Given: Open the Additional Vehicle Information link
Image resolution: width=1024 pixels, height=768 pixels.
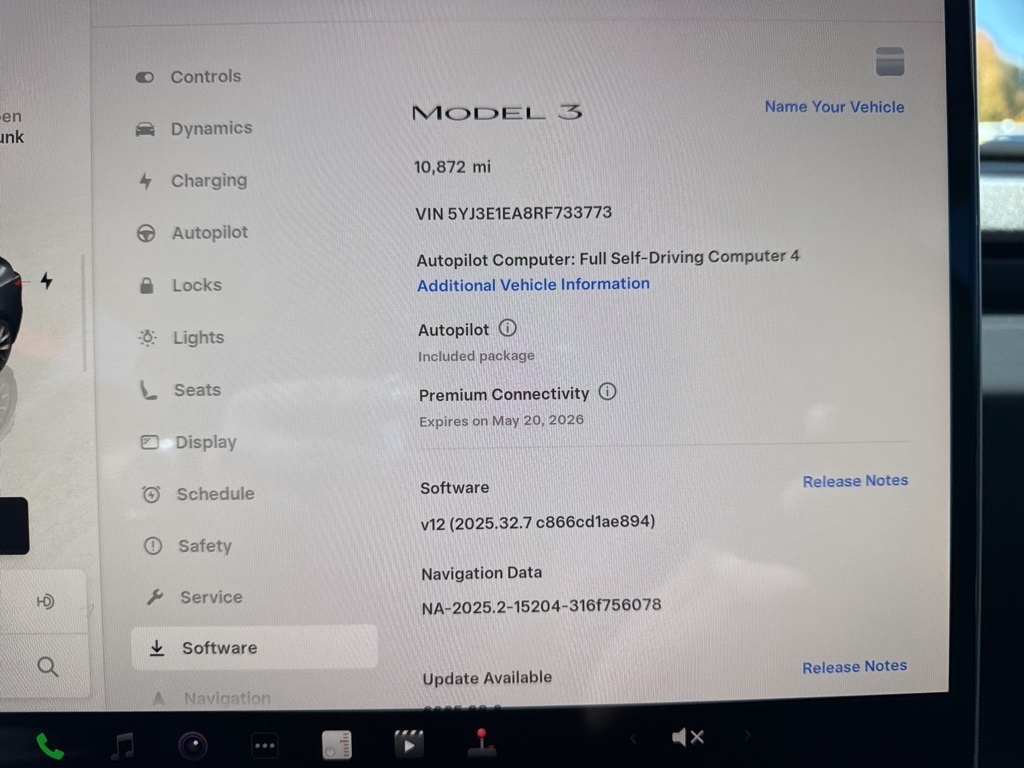Looking at the screenshot, I should pos(533,285).
